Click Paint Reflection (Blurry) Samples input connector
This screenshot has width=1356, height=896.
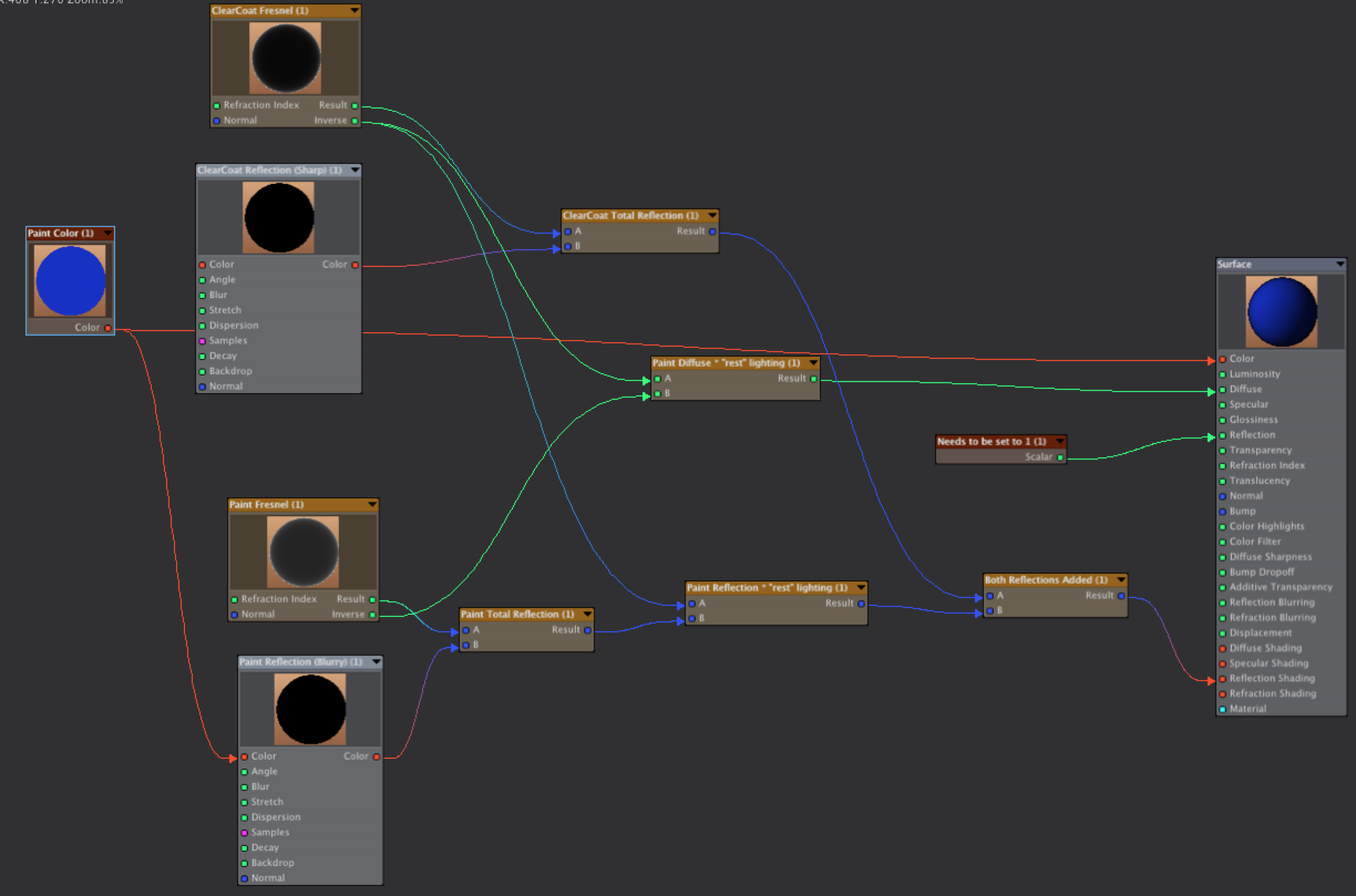[x=244, y=832]
